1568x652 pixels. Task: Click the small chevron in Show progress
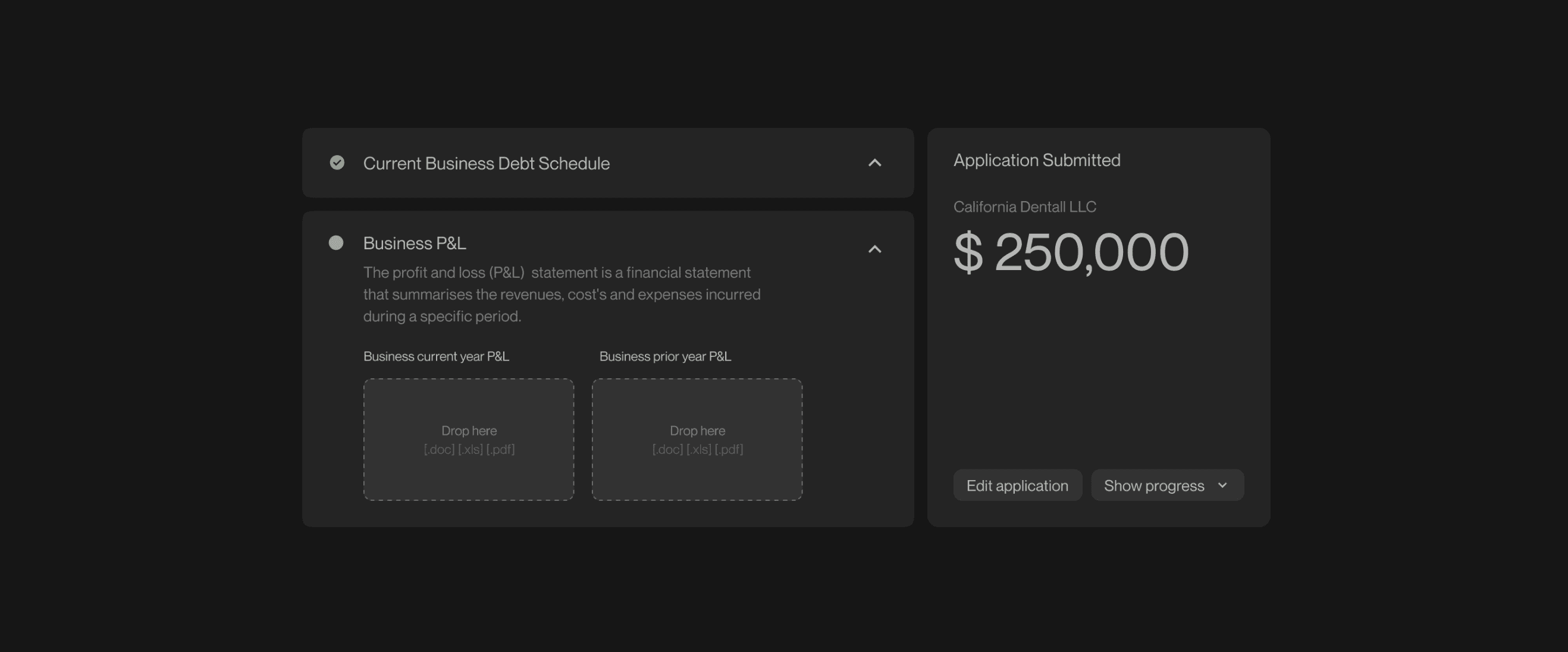pyautogui.click(x=1222, y=485)
